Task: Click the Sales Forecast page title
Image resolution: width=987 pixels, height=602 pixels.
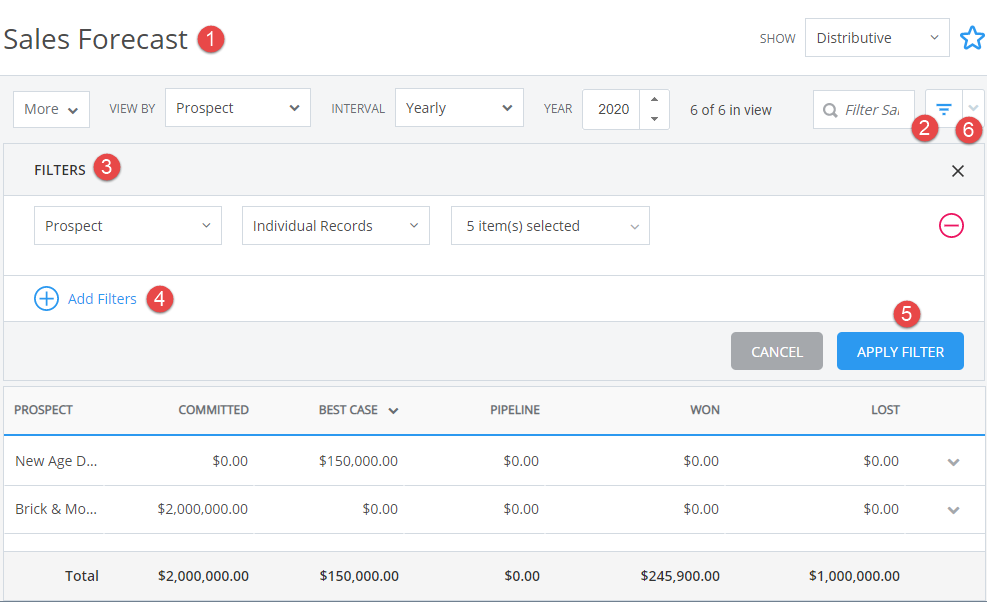Action: pyautogui.click(x=95, y=39)
